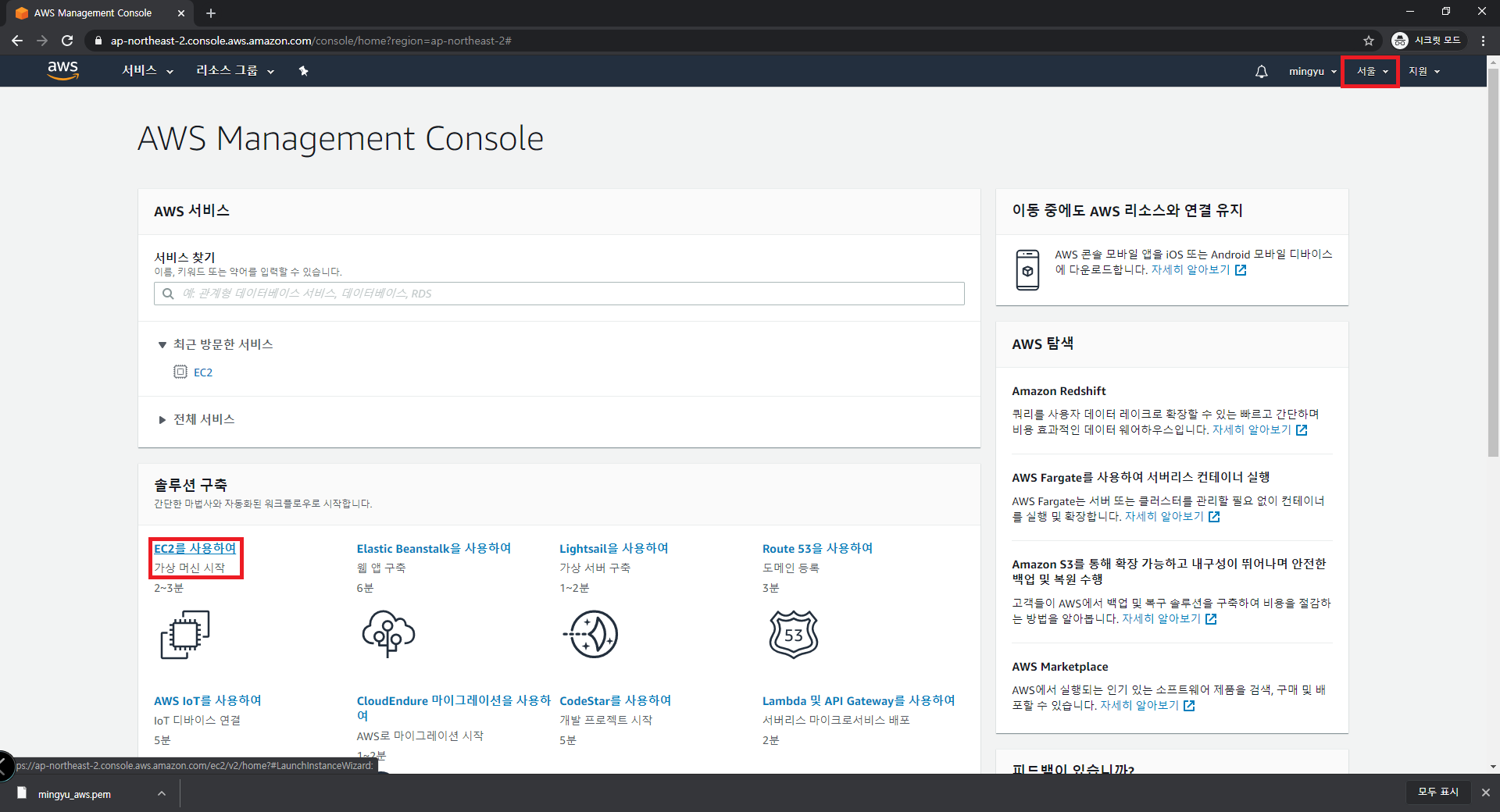Click Lightsail을 사용하여 link
Viewport: 1500px width, 812px height.
coord(613,548)
